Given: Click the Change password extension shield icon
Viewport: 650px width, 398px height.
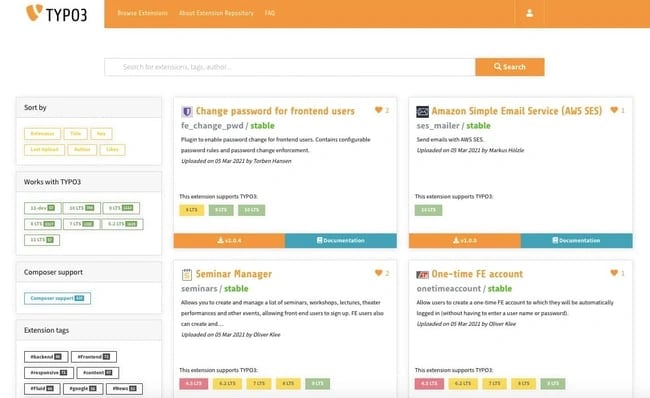Looking at the screenshot, I should coord(187,112).
